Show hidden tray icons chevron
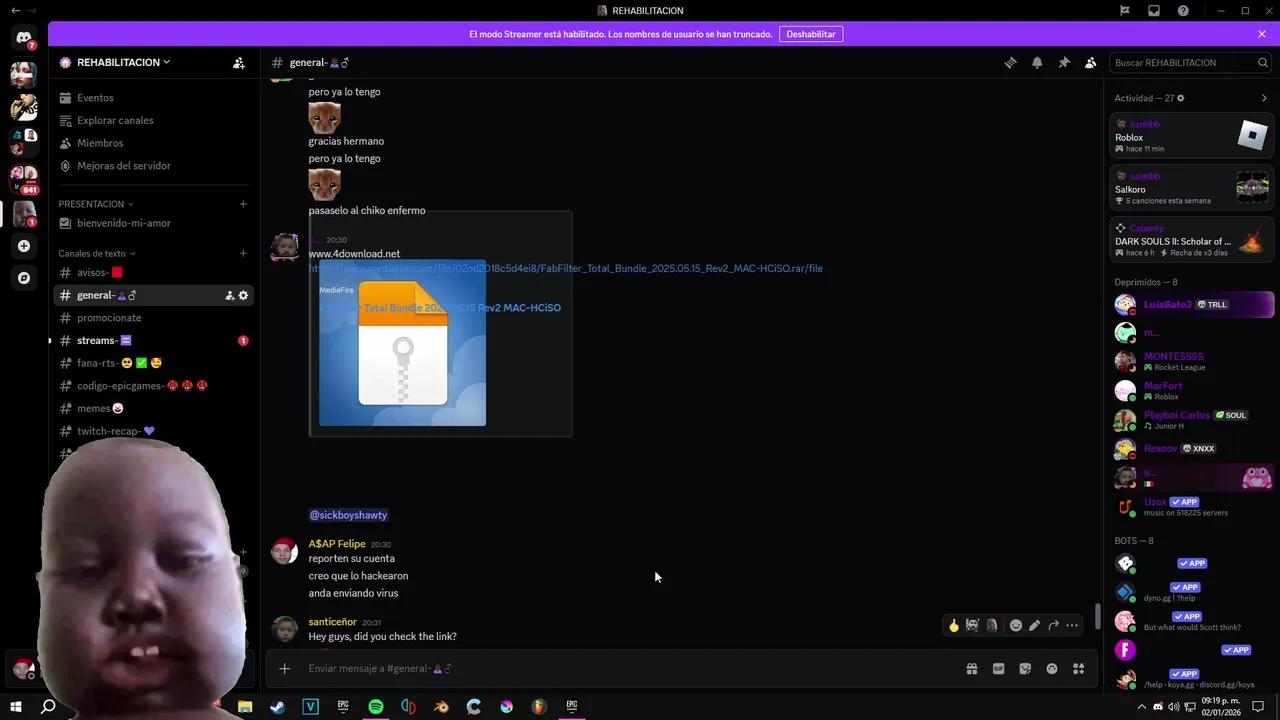Screen dimensions: 1280x720 tap(1143, 707)
